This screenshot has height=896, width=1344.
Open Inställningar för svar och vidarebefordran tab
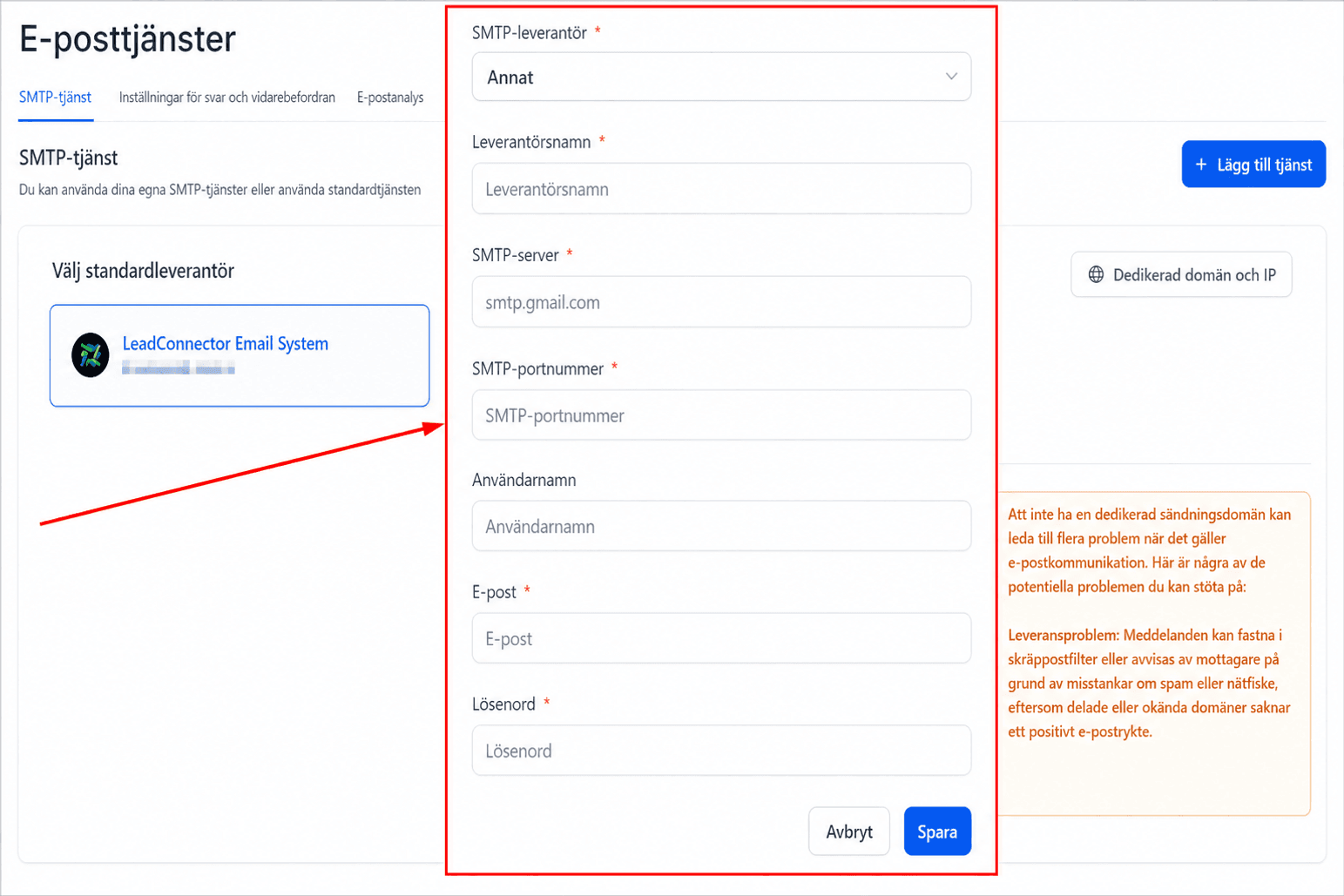pos(226,98)
